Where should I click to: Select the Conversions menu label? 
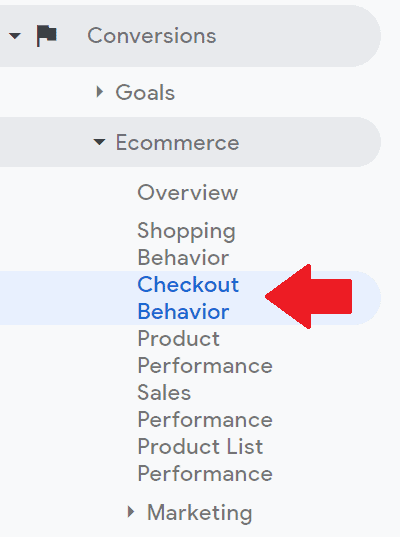[x=152, y=36]
